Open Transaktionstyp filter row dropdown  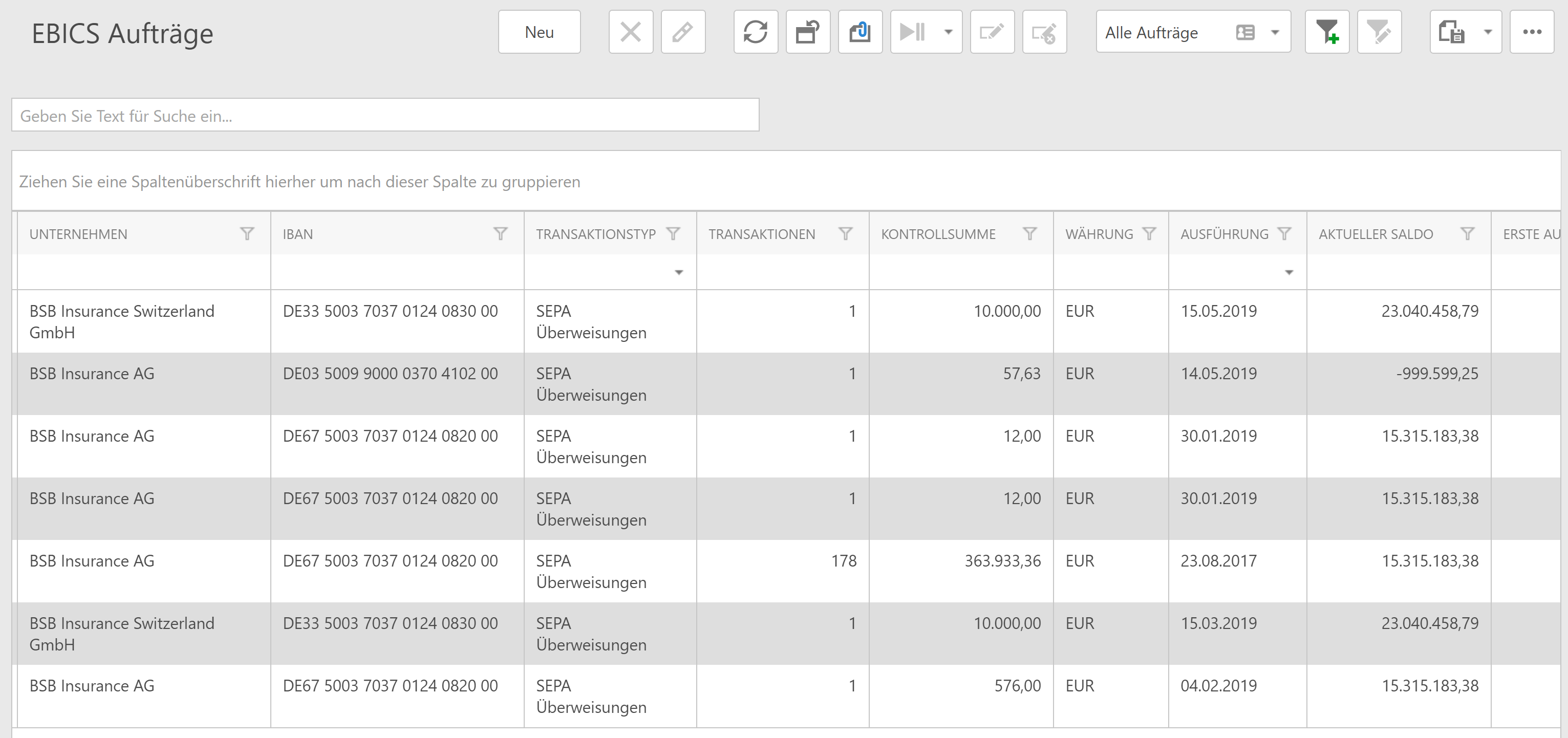click(x=679, y=273)
